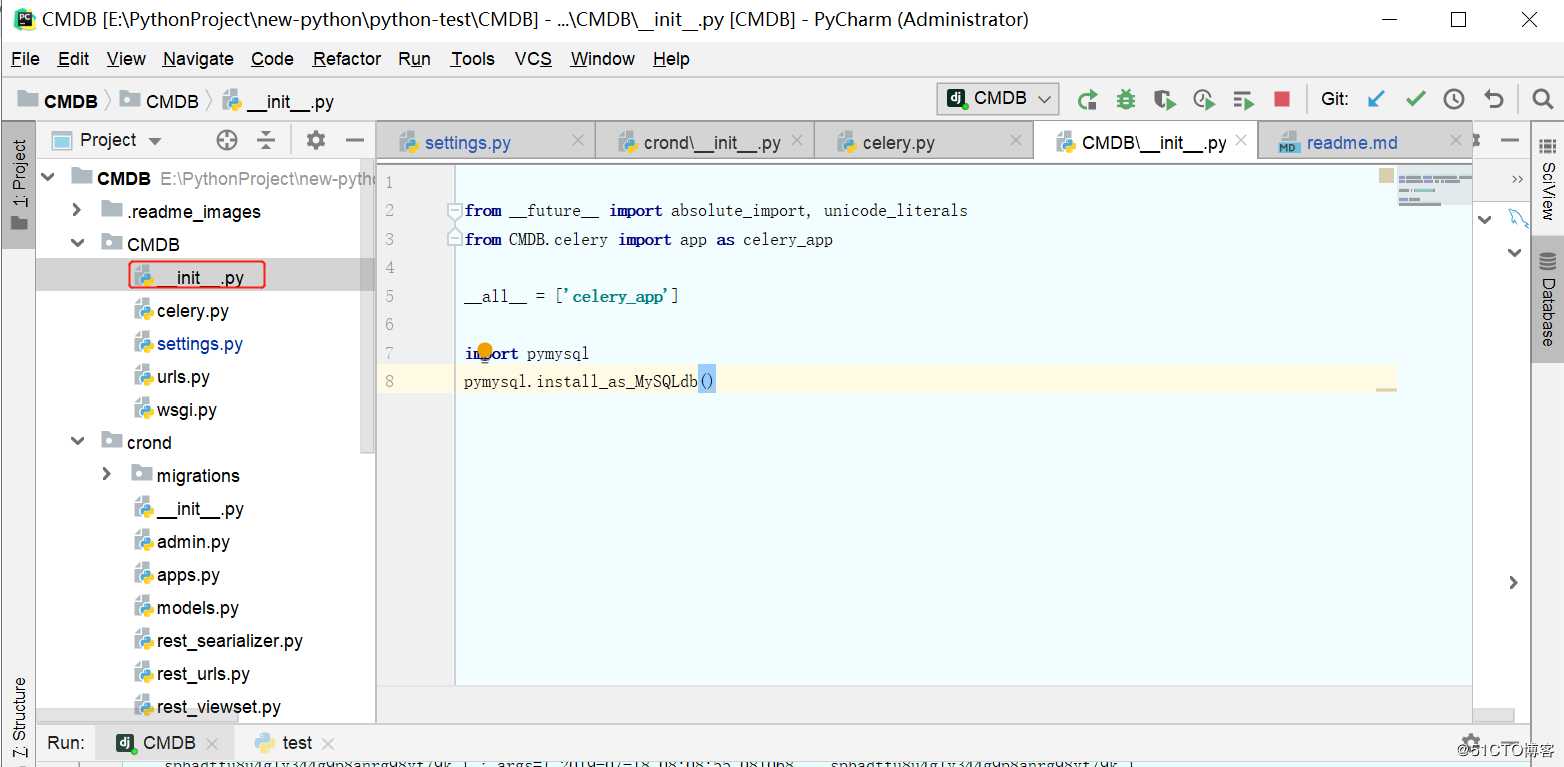Viewport: 1564px width, 767px height.
Task: Open the Refactor menu
Action: click(346, 59)
